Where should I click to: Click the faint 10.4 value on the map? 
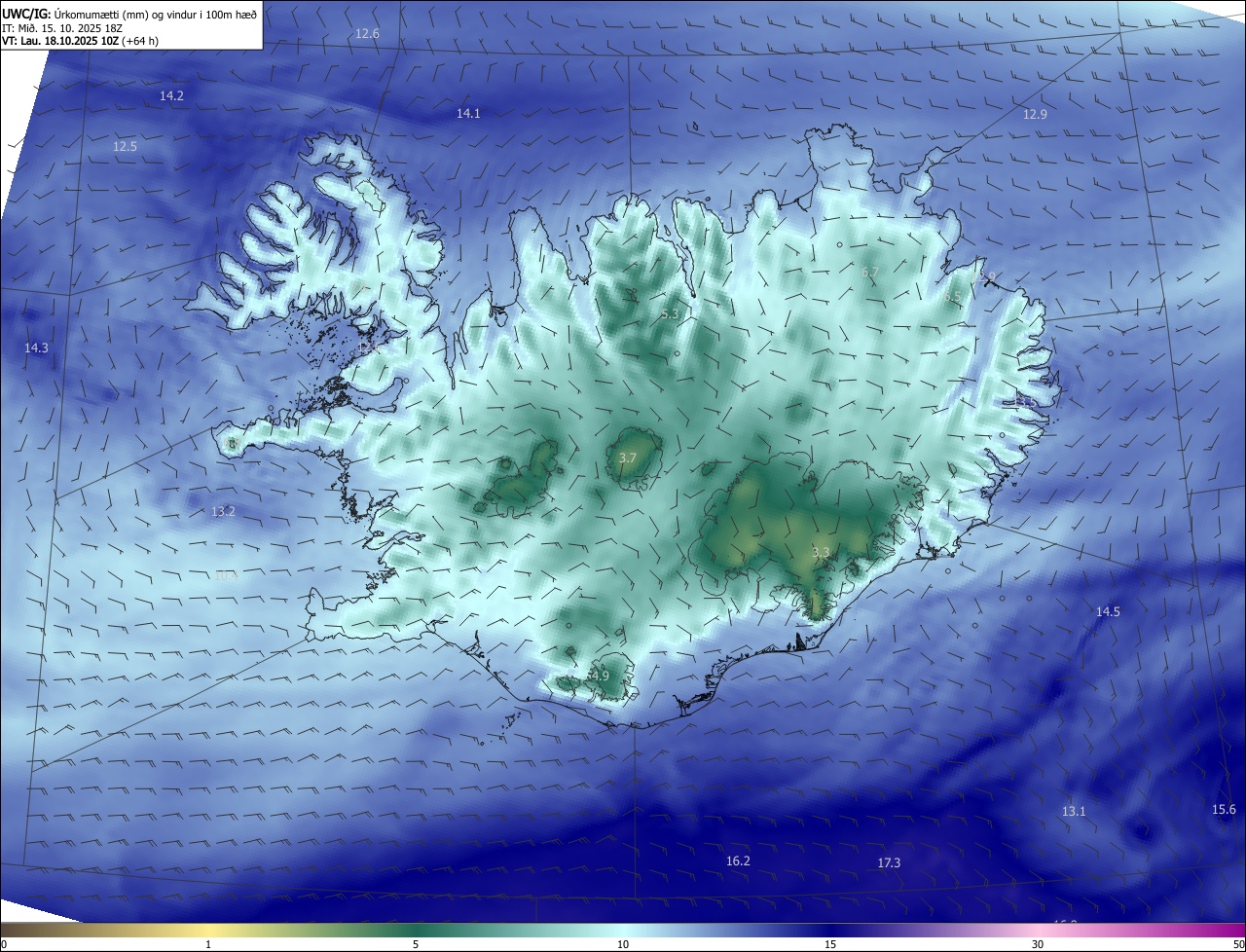[x=226, y=575]
